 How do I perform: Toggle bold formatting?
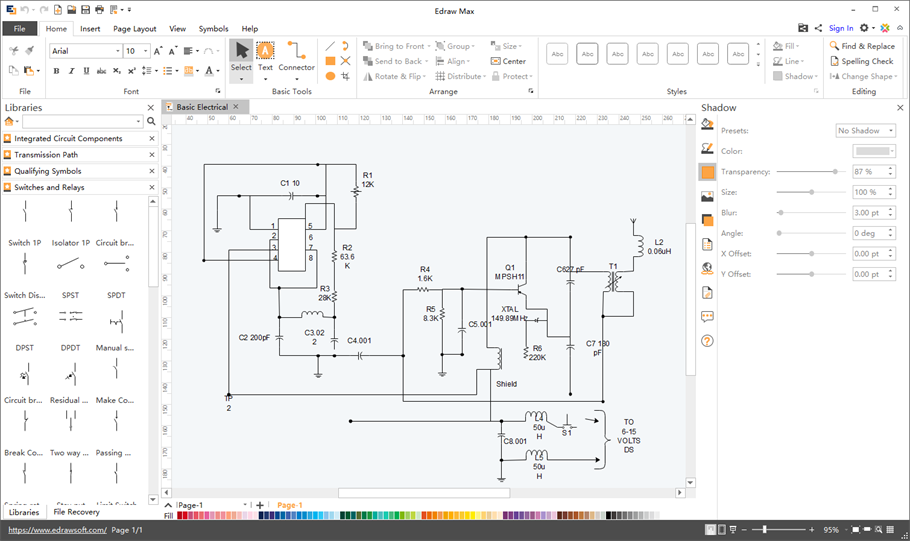coord(56,71)
